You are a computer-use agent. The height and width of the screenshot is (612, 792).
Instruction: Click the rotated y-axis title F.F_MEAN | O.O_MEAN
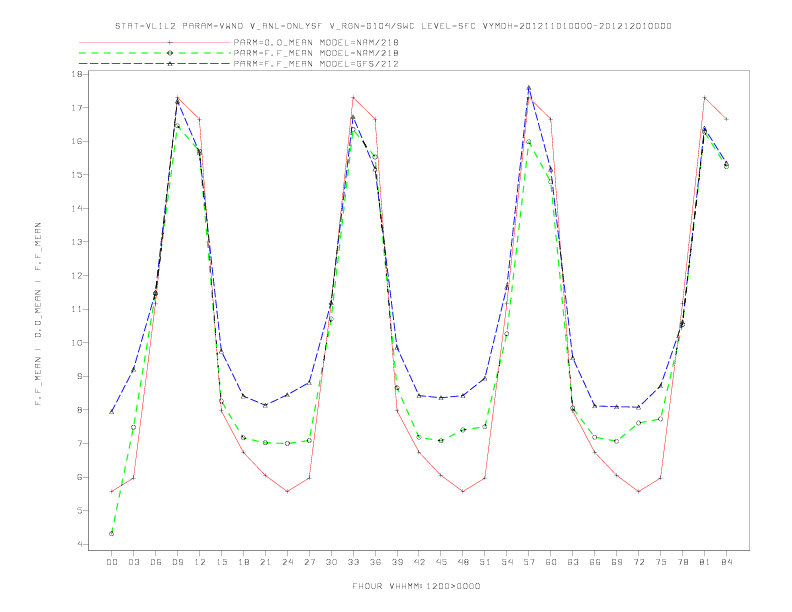(38, 314)
